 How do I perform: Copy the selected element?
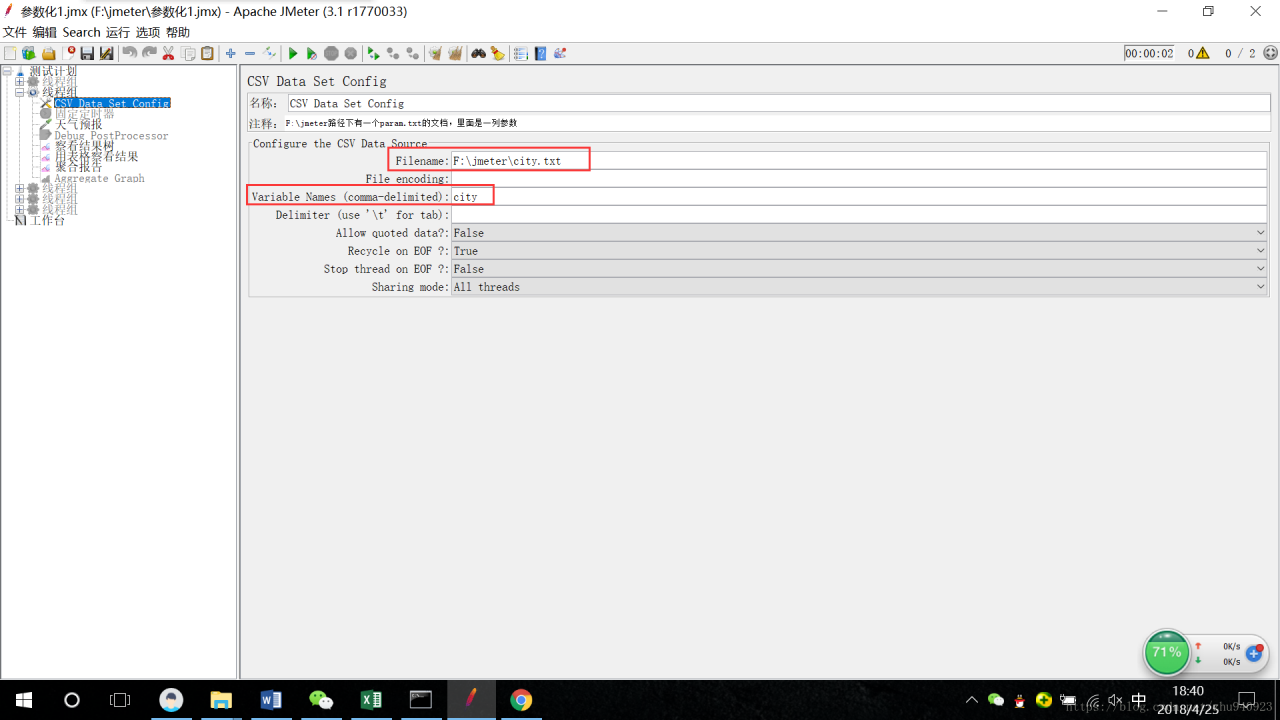click(188, 54)
